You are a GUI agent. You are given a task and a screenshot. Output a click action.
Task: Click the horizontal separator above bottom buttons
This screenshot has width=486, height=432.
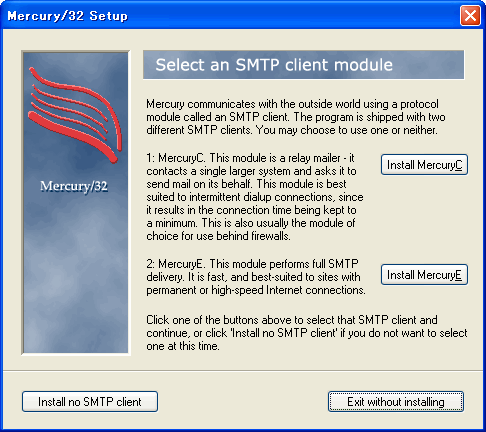click(x=243, y=370)
